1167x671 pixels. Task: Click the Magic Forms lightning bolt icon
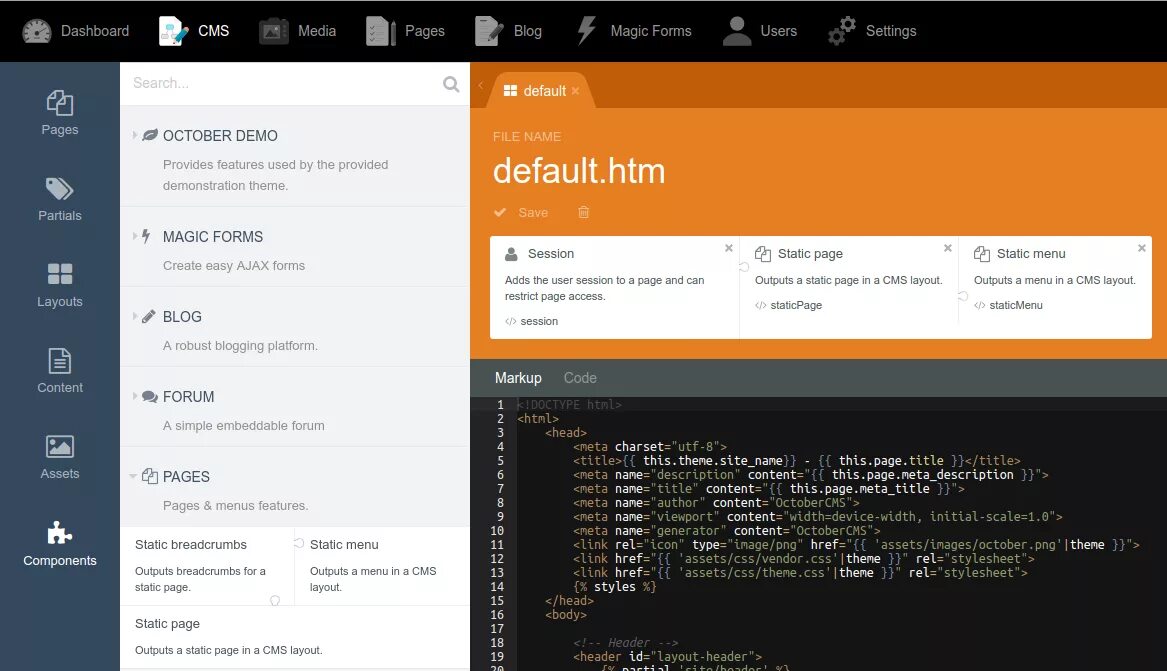point(586,31)
